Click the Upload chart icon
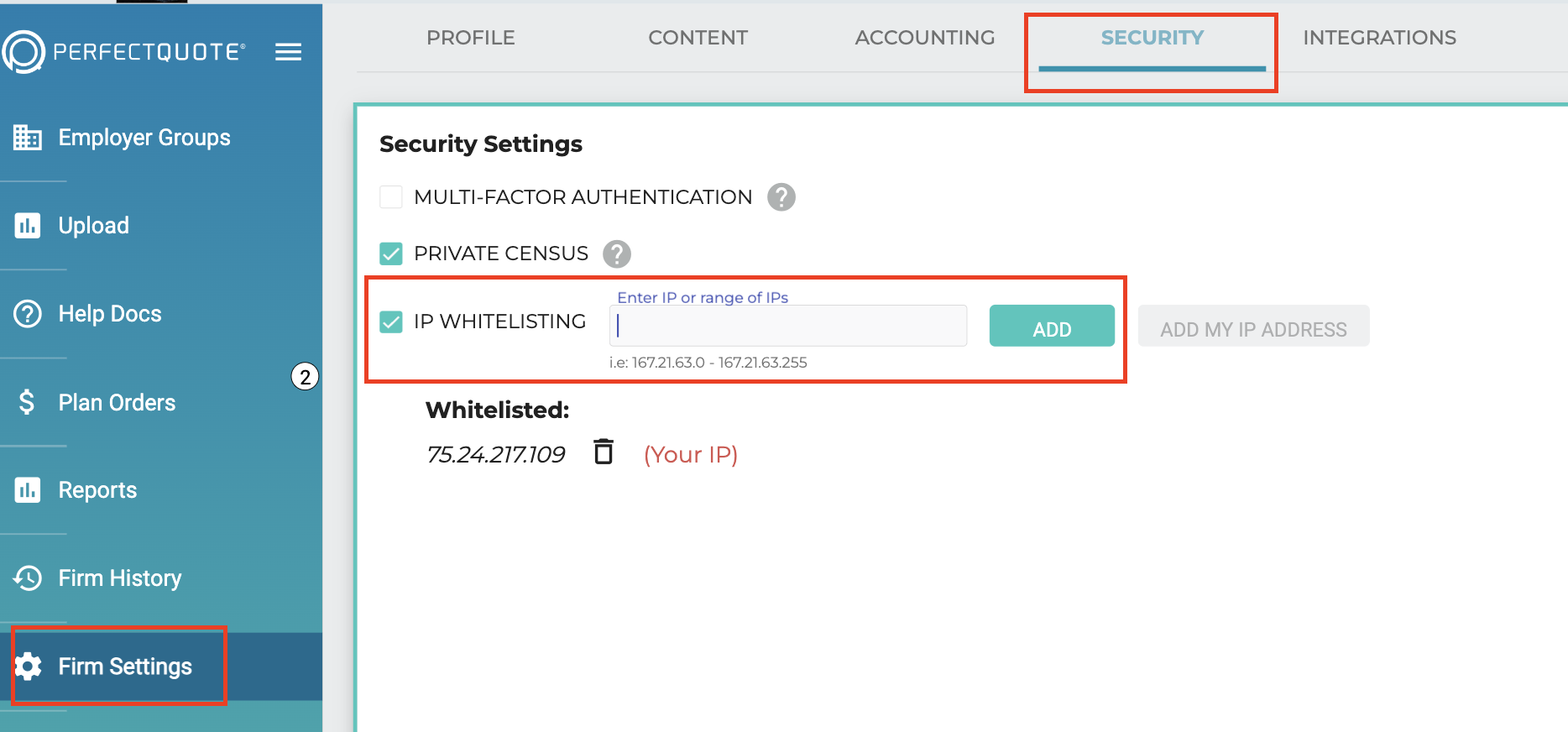 tap(28, 225)
